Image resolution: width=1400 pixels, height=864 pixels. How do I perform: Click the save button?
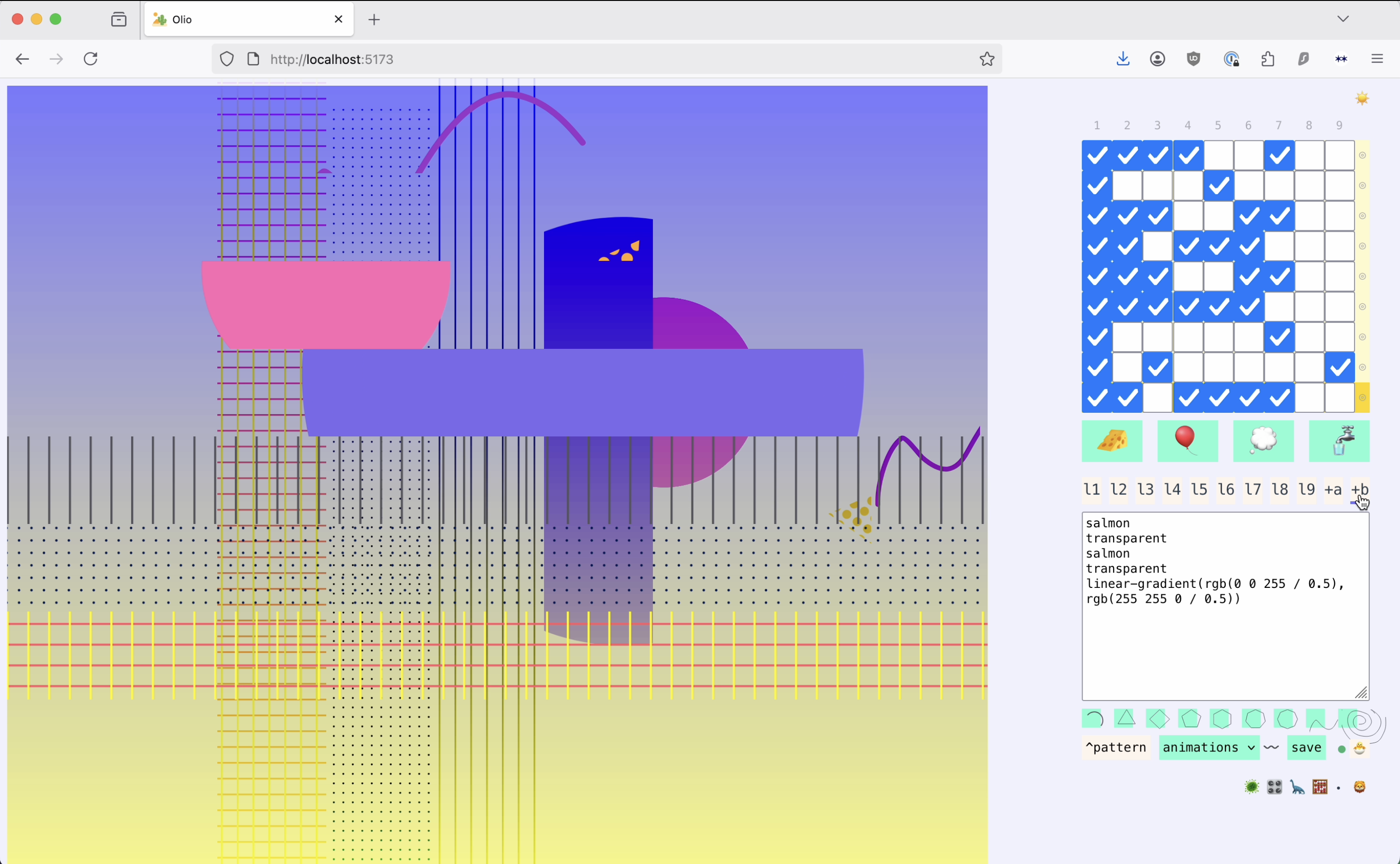coord(1306,747)
